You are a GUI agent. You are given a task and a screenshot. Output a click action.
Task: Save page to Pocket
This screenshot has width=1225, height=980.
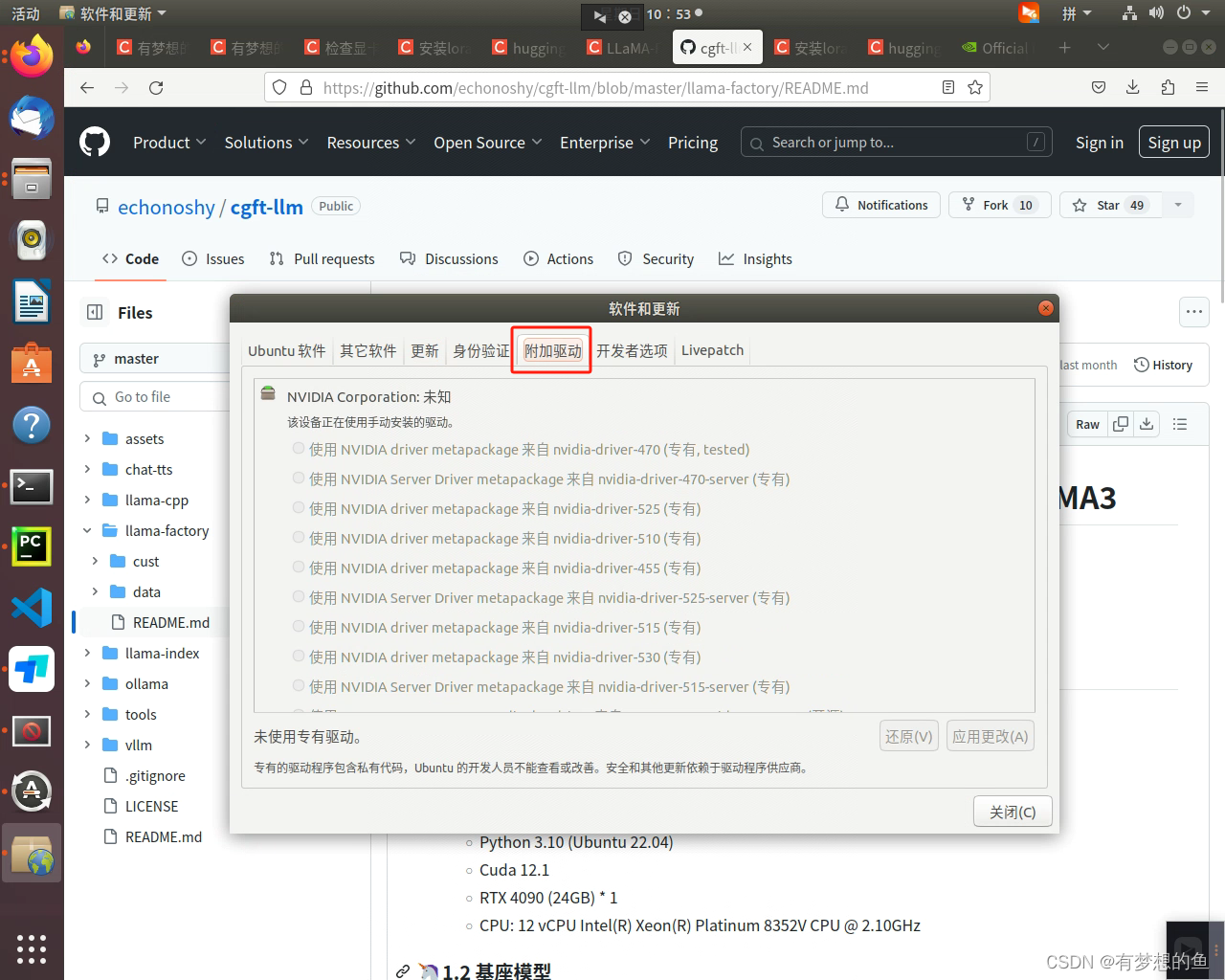[1099, 87]
